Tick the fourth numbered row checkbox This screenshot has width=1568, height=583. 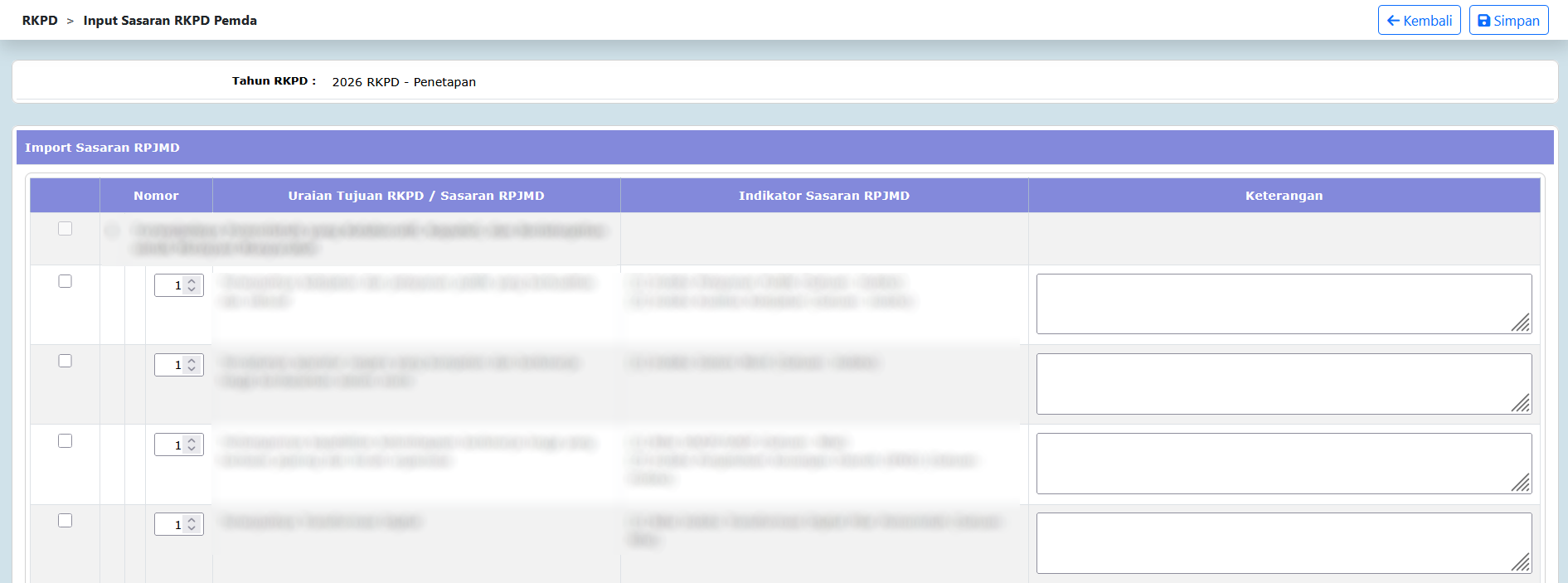pyautogui.click(x=66, y=521)
